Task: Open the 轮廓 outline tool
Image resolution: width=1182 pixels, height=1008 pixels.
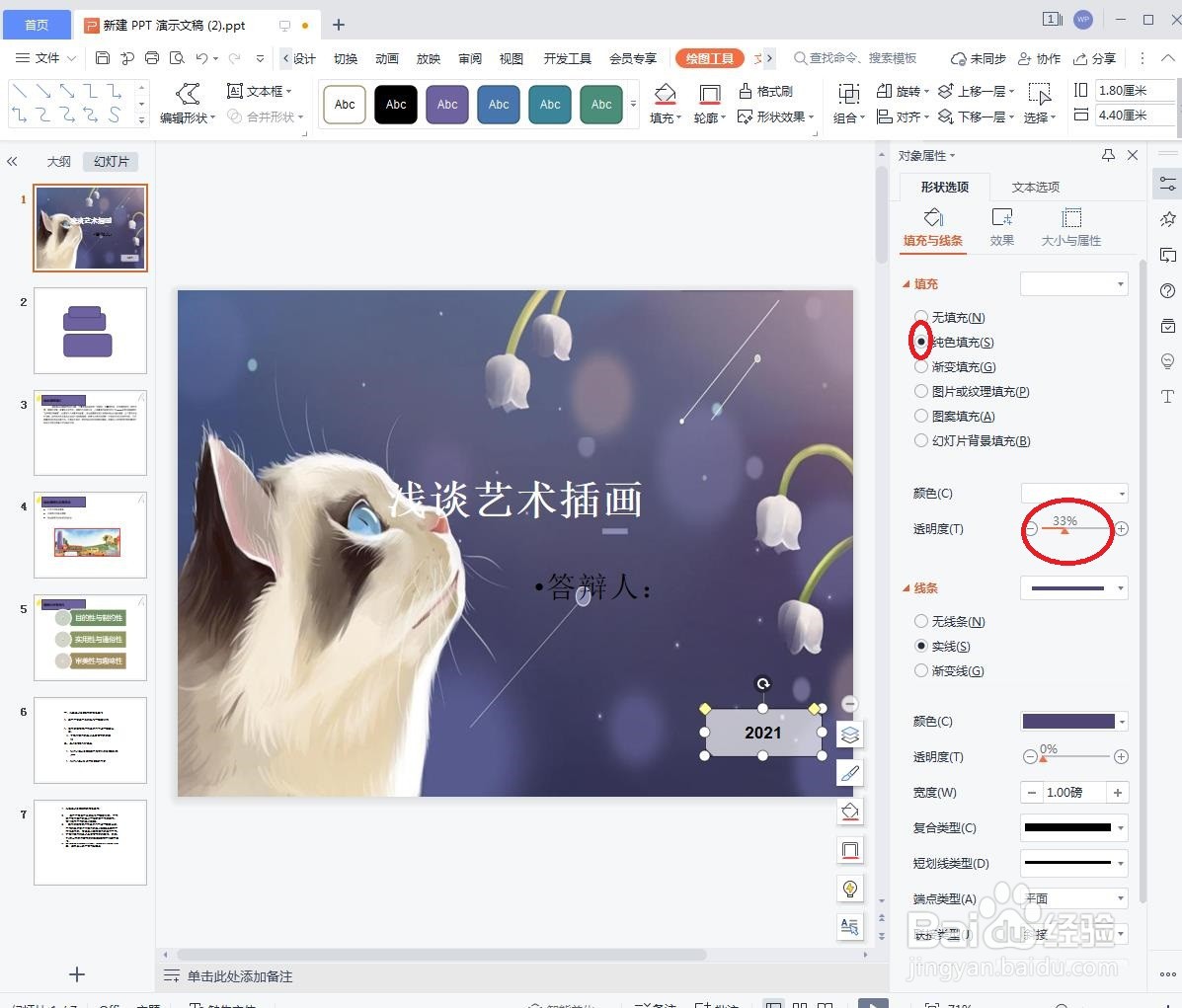Action: [709, 104]
